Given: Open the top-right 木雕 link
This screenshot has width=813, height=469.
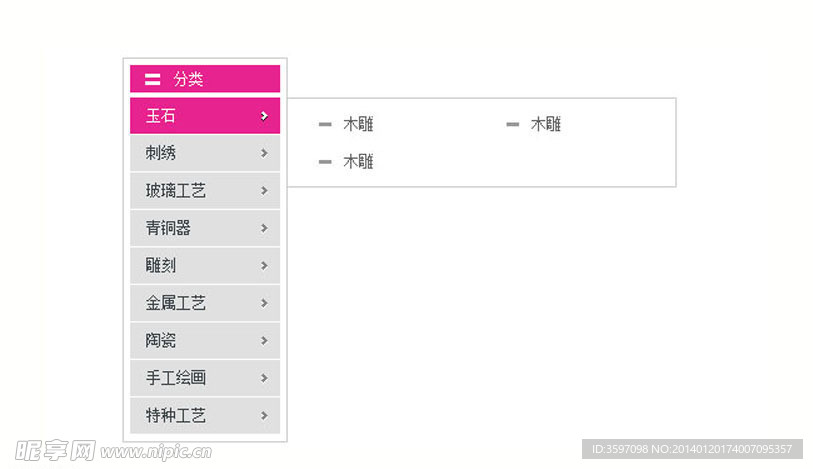Looking at the screenshot, I should (x=545, y=124).
